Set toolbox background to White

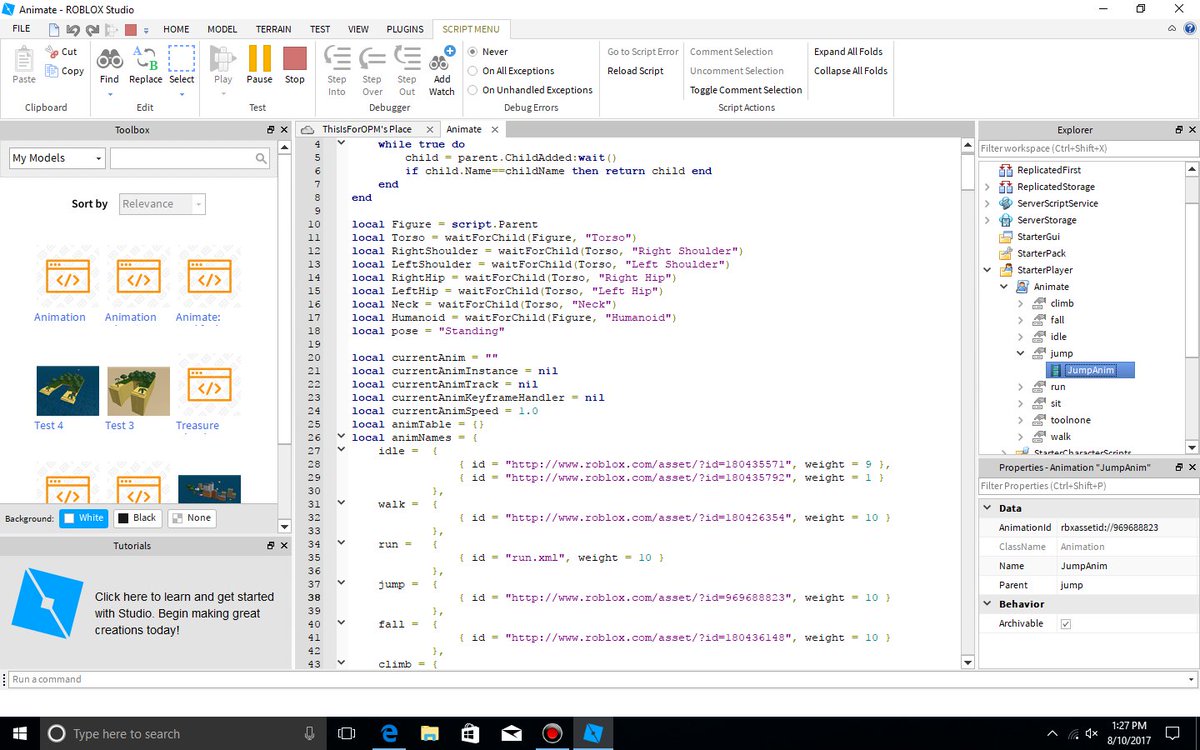click(83, 518)
